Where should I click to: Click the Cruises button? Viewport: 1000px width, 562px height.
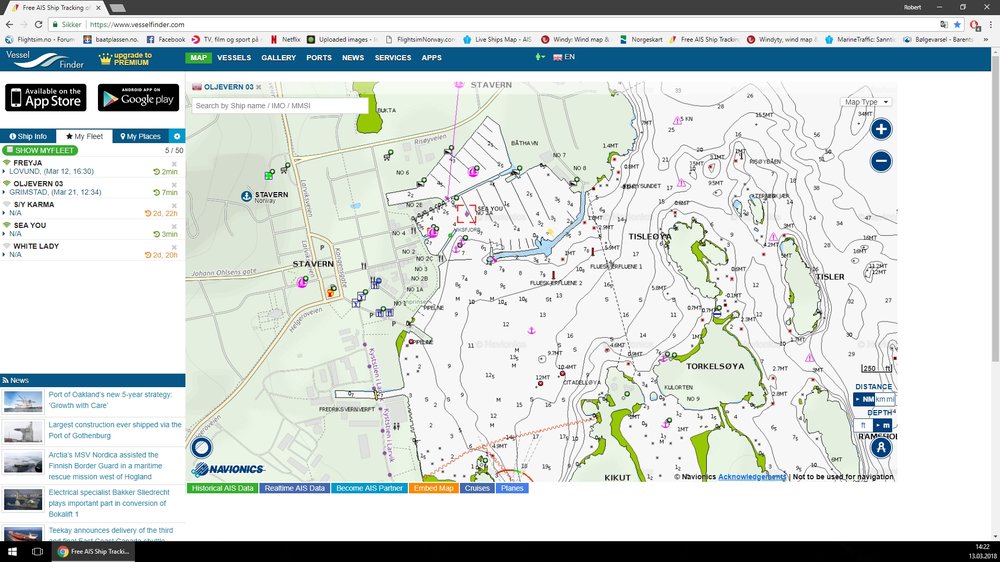coord(477,488)
